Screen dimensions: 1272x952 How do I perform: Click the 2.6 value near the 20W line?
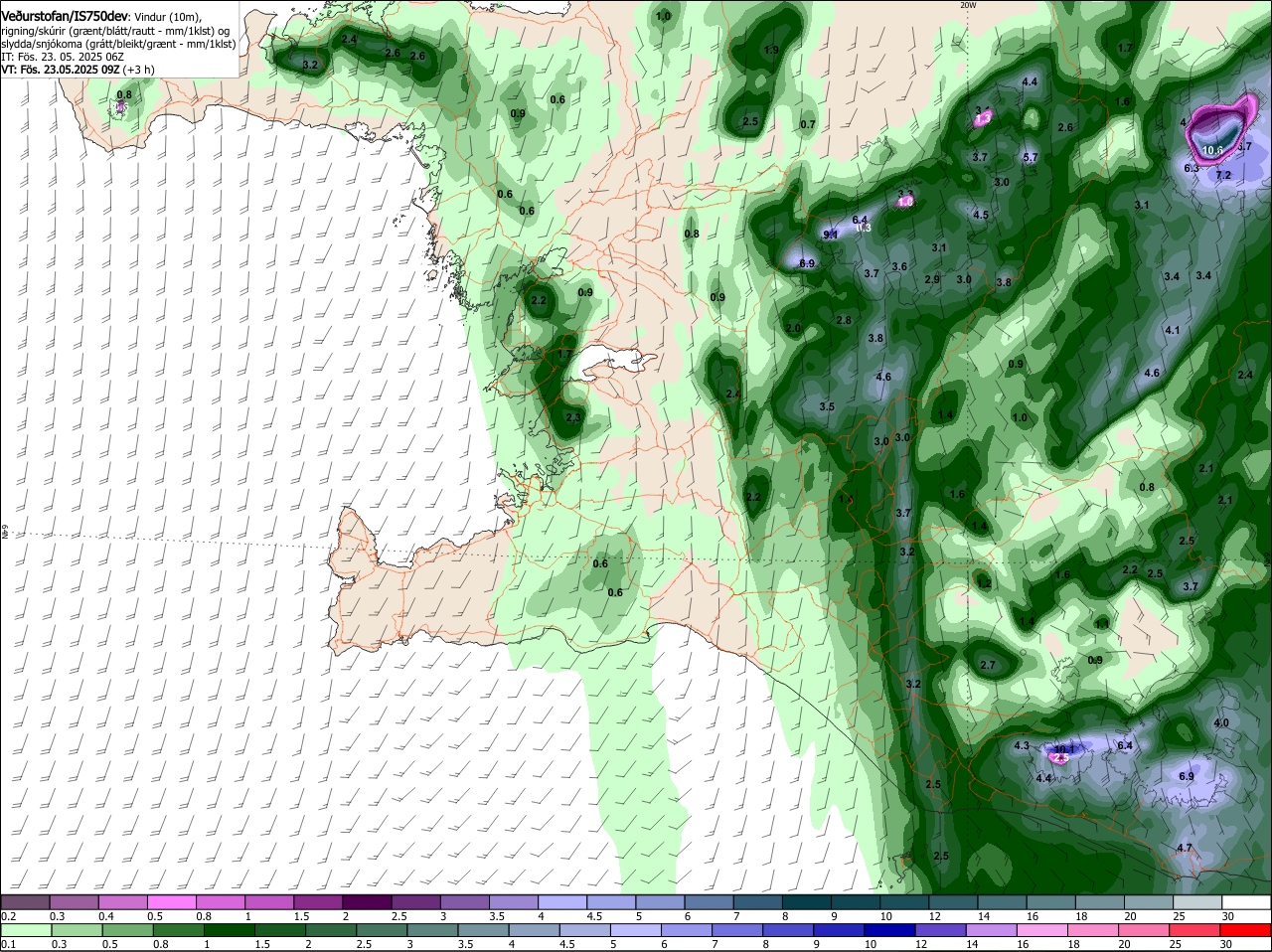[1065, 127]
